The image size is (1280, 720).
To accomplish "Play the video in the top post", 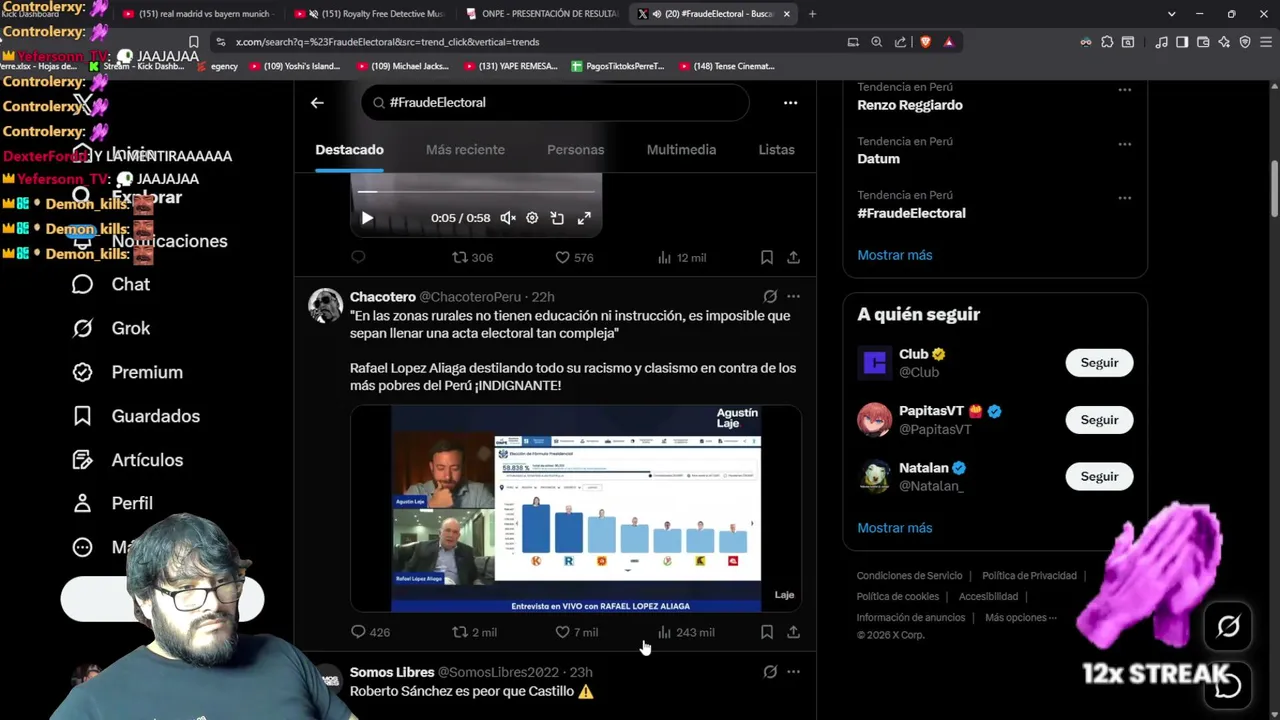I will pos(367,218).
